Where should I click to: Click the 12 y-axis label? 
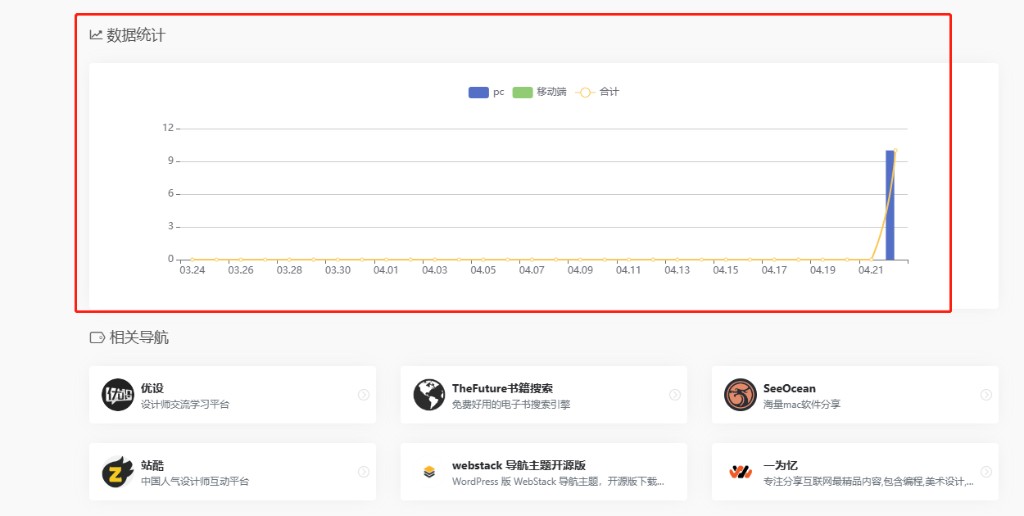point(168,127)
